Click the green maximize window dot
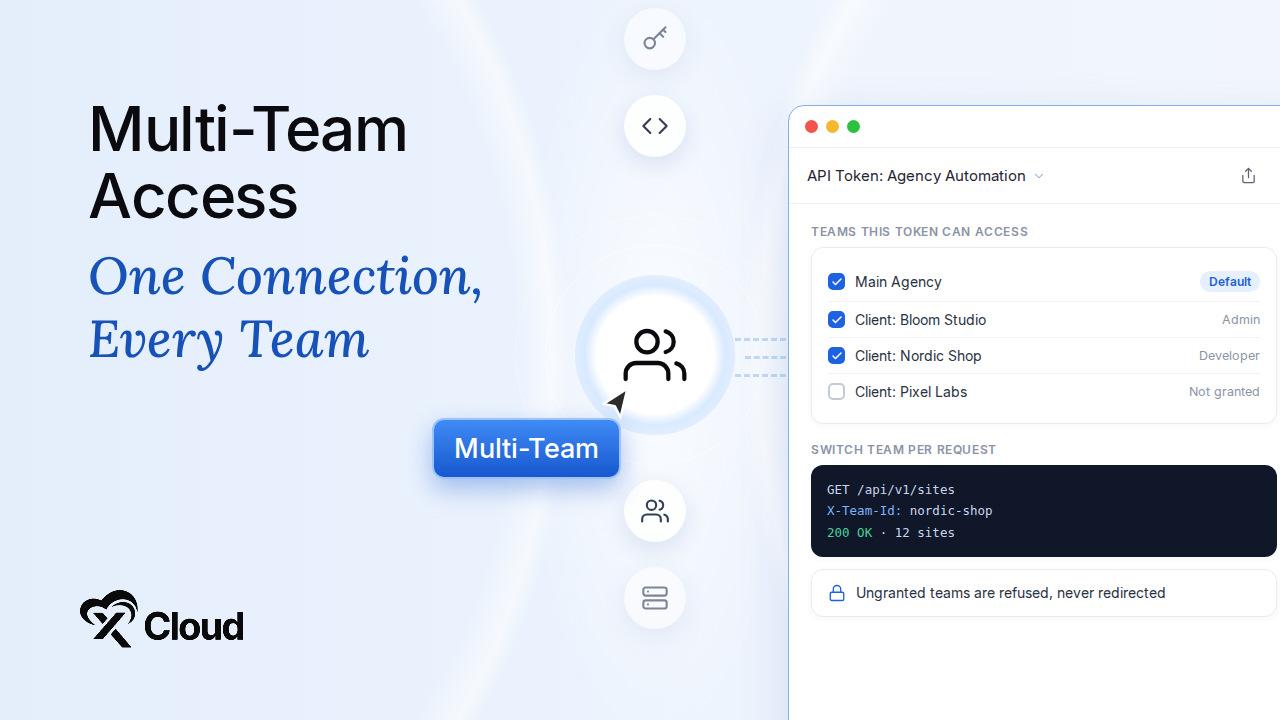 [853, 127]
